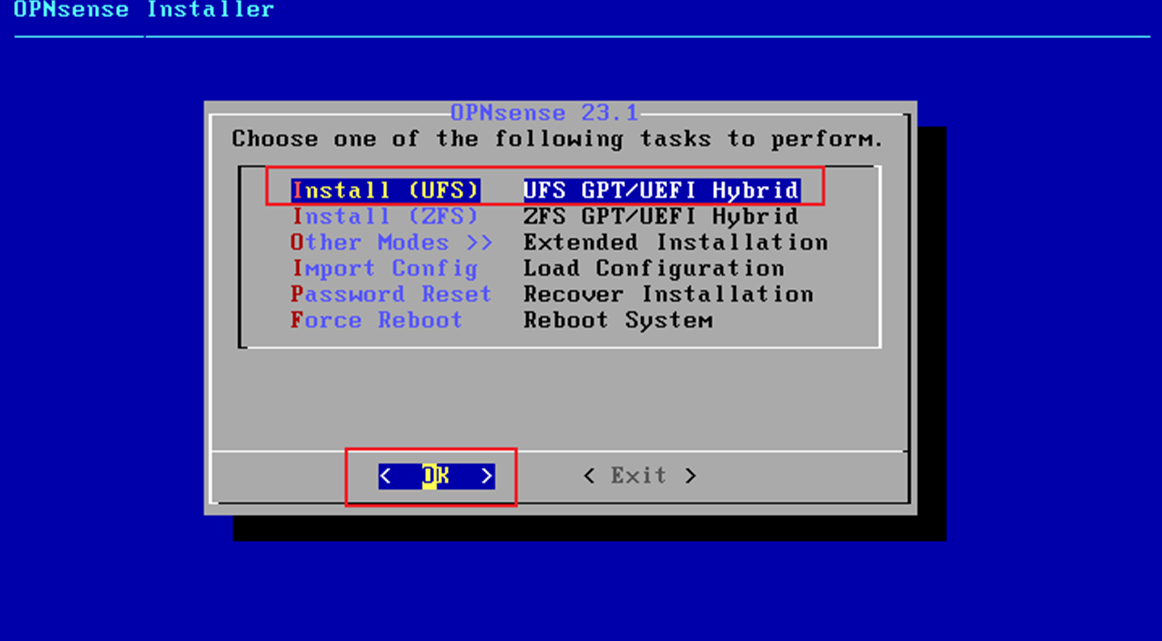Click the left angle bracket of Exit
The height and width of the screenshot is (641, 1162).
pyautogui.click(x=589, y=476)
